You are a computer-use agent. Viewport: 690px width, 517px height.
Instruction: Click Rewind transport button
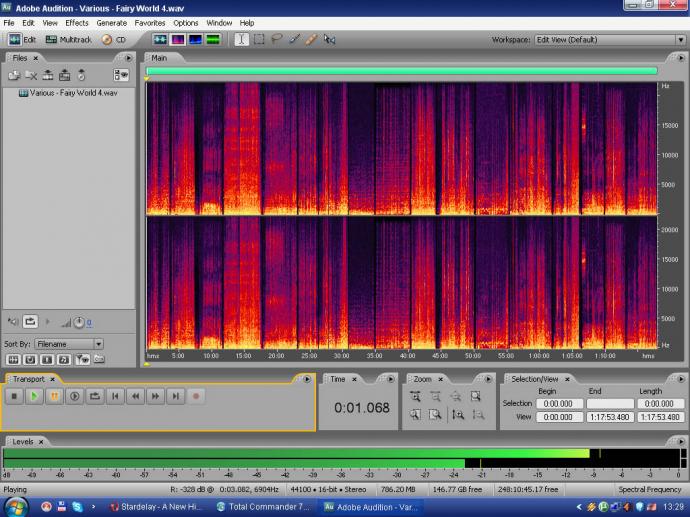(x=135, y=396)
